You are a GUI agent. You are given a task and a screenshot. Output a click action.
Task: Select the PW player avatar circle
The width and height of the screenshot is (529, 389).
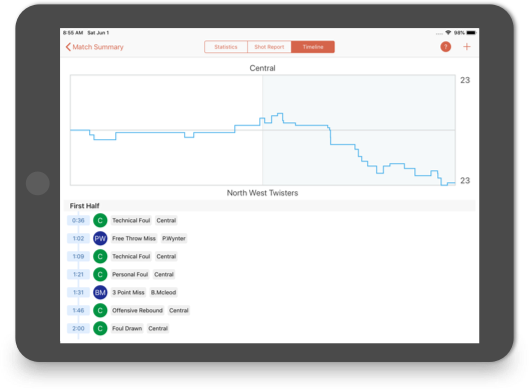(100, 239)
